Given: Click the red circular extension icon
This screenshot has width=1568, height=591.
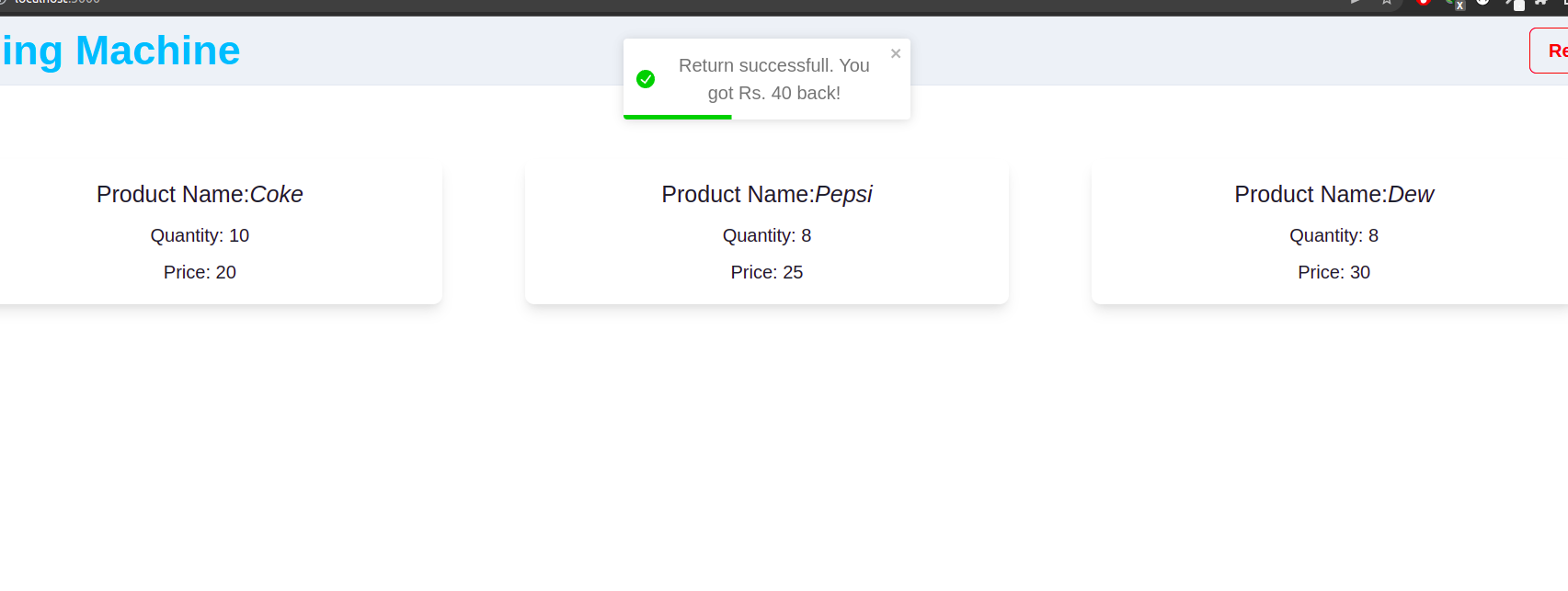Looking at the screenshot, I should [1425, 4].
